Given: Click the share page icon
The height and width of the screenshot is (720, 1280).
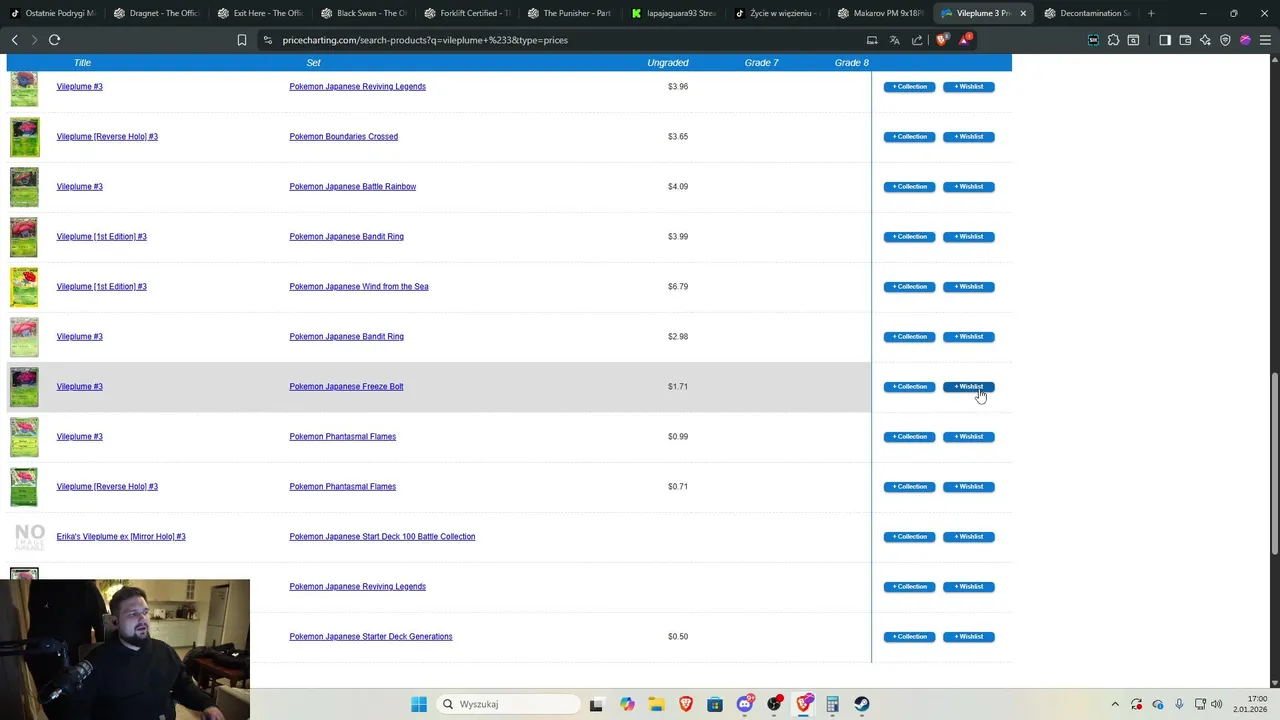Looking at the screenshot, I should click(917, 40).
